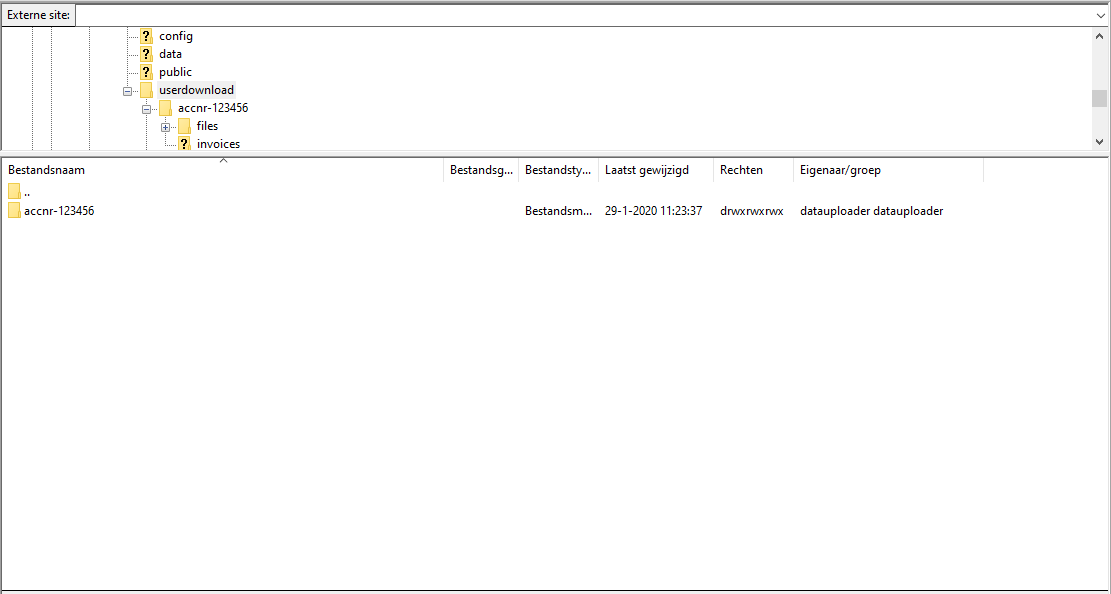Viewport: 1111px width, 594px height.
Task: Sort by Eigenaar/groep column header
Action: [889, 170]
